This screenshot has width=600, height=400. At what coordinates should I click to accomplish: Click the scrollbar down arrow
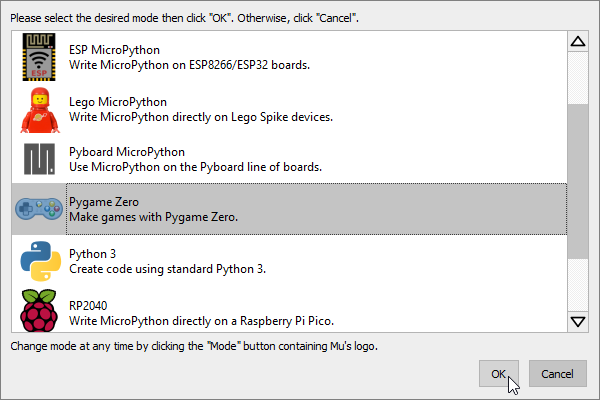click(x=578, y=322)
